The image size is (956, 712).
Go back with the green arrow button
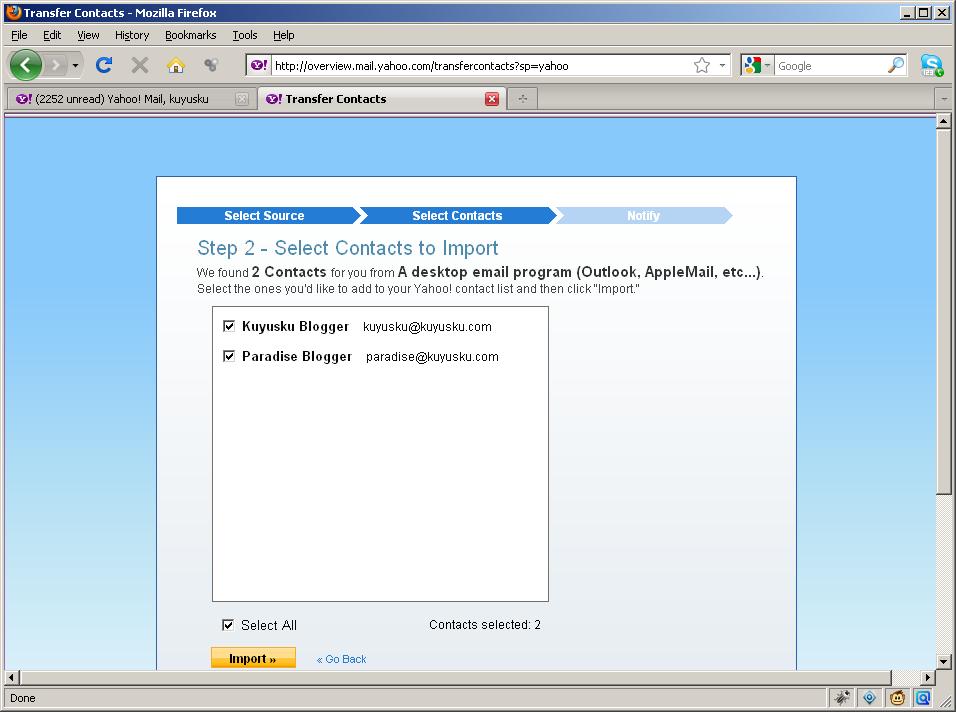(26, 65)
